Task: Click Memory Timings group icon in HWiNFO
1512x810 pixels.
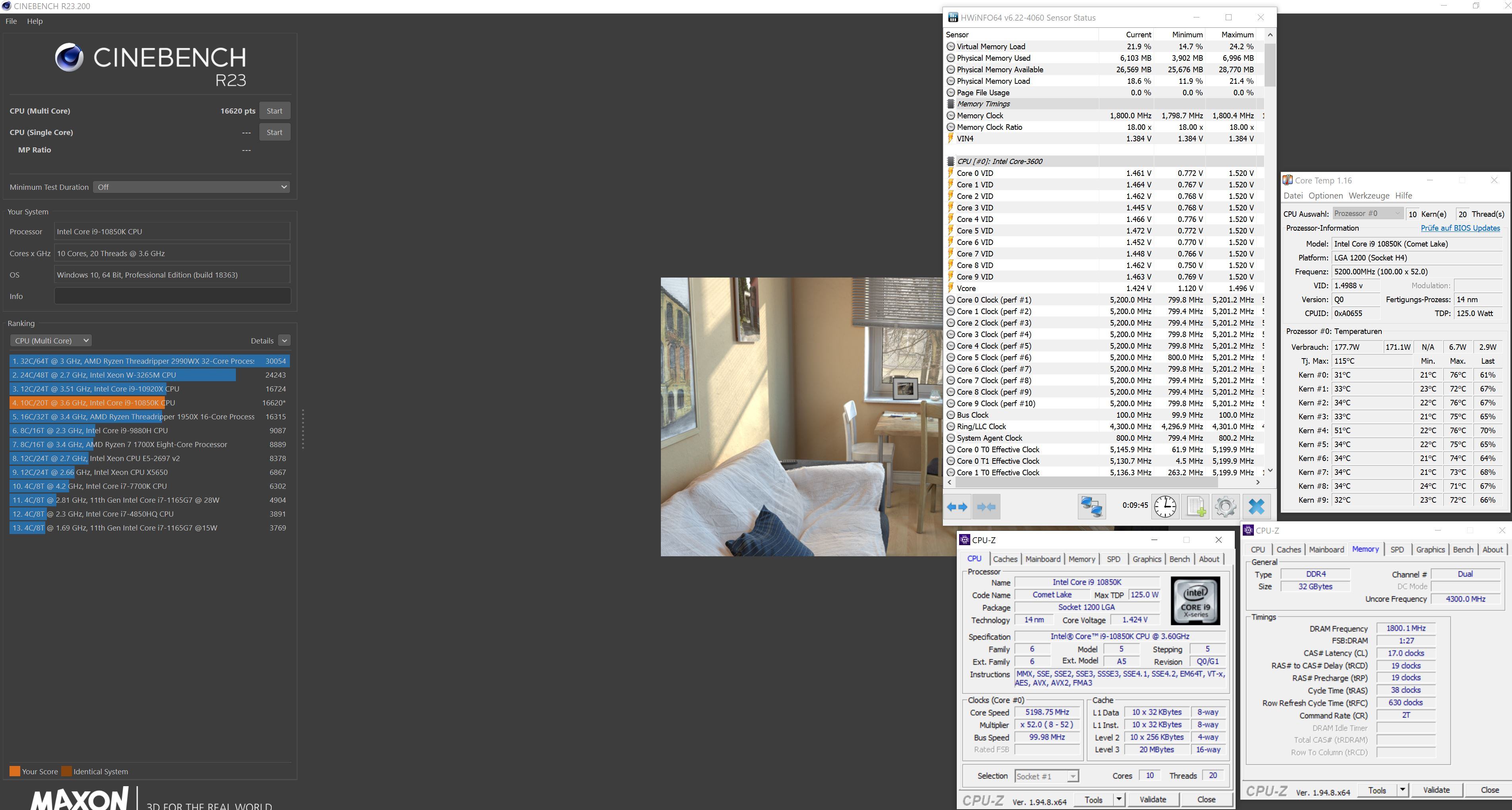Action: [951, 104]
